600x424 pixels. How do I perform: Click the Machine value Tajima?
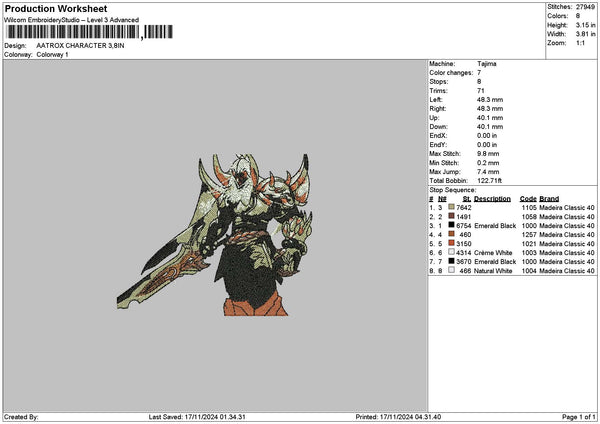[x=487, y=63]
